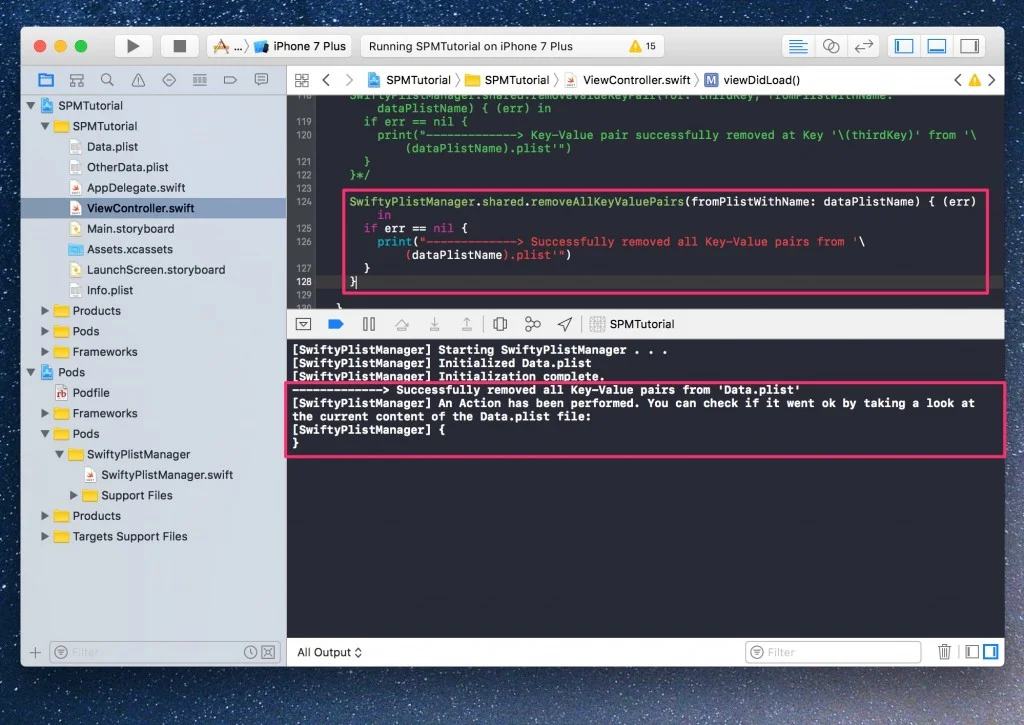Collapse the SPMTutorial group folder
The width and height of the screenshot is (1024, 725).
pos(45,126)
